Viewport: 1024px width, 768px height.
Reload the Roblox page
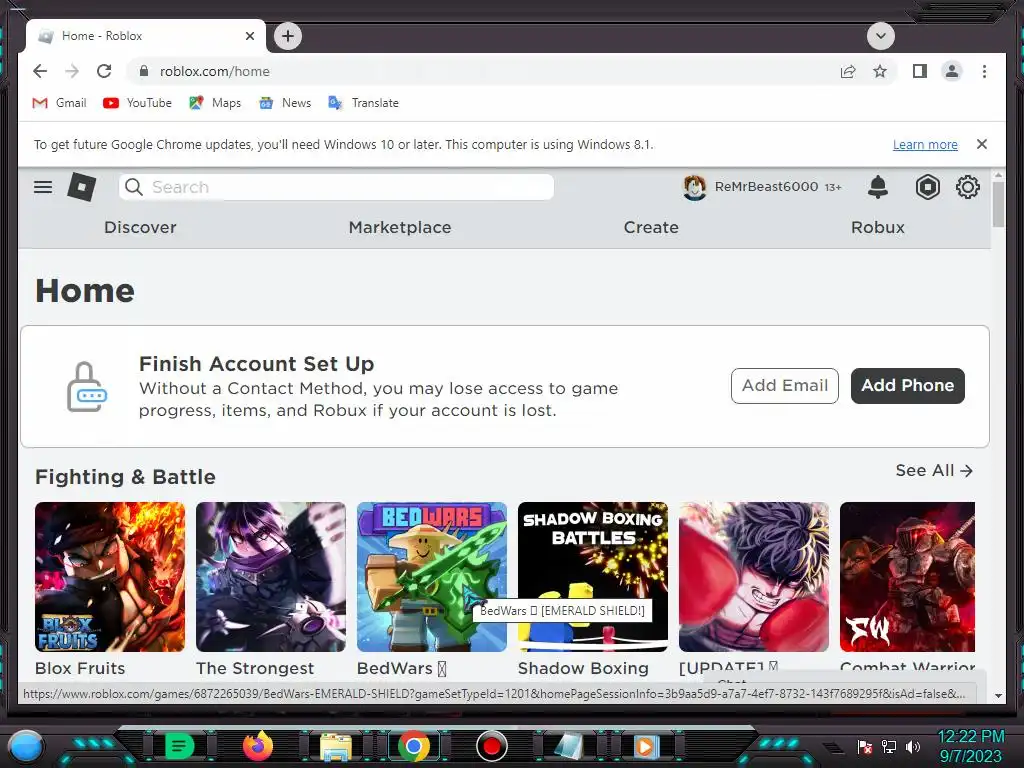point(104,71)
